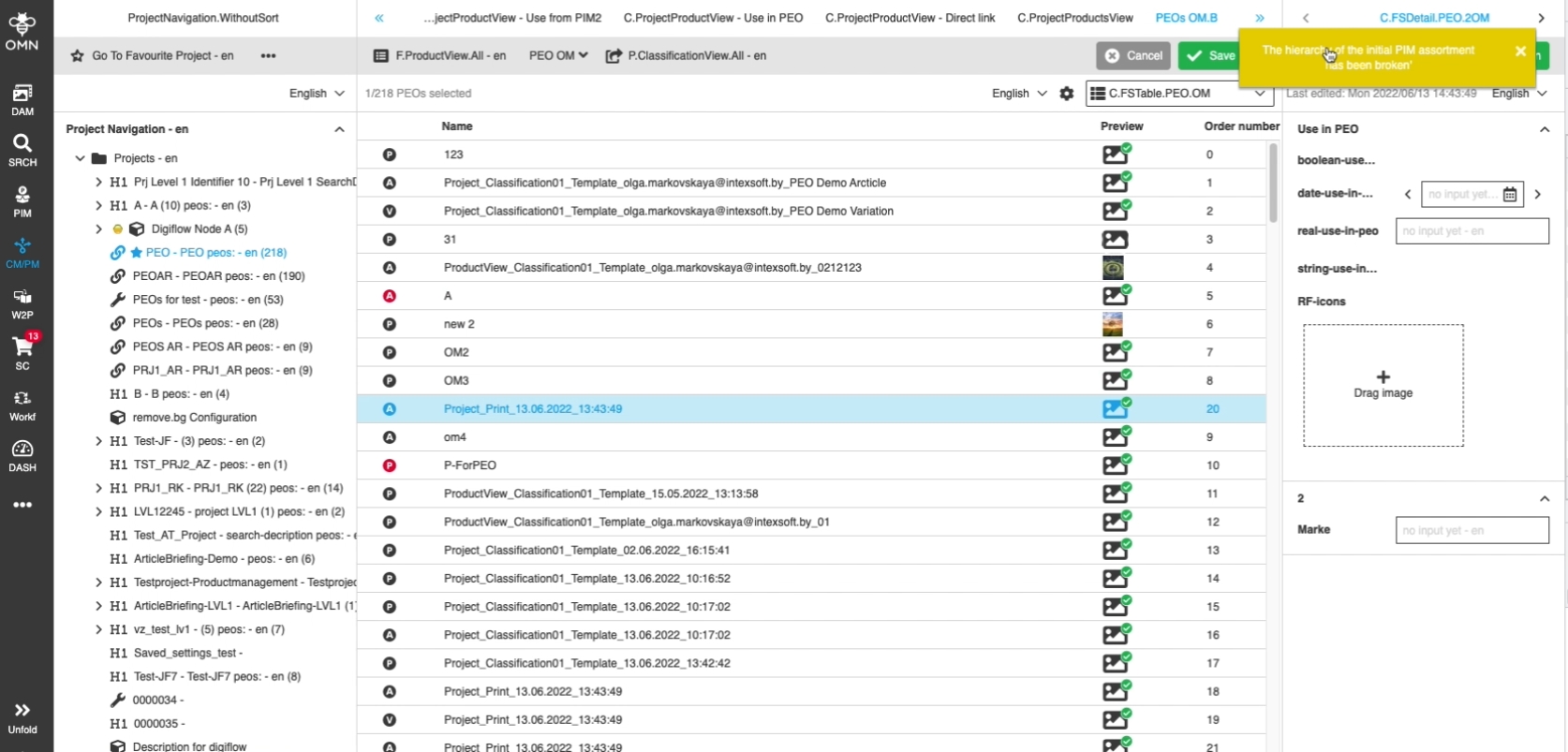1568x752 pixels.
Task: Open the DASH dashboard icon
Action: [x=22, y=455]
